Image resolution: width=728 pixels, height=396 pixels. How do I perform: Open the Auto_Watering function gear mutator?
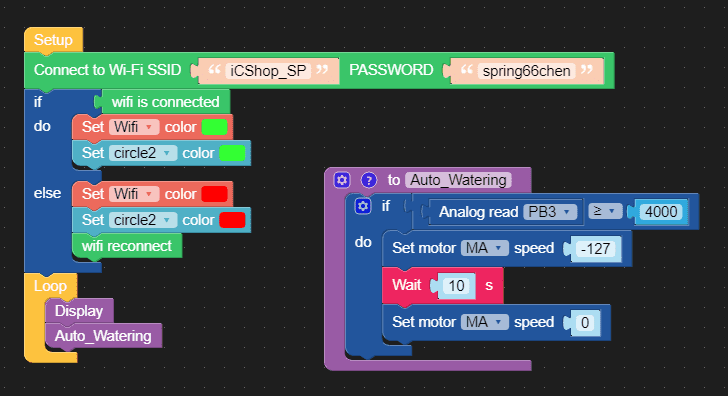coord(342,180)
